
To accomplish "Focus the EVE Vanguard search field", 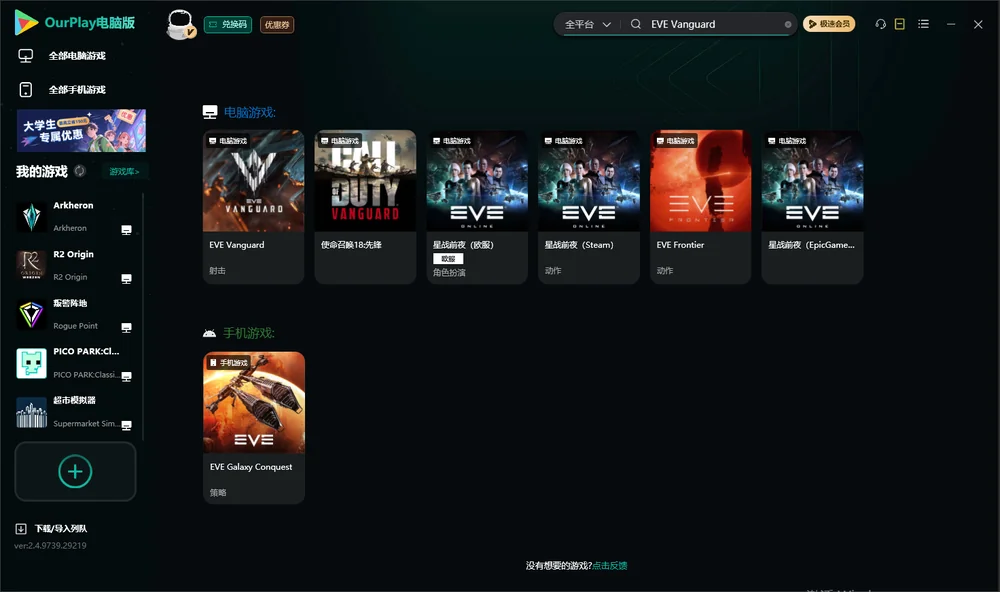I will (714, 24).
